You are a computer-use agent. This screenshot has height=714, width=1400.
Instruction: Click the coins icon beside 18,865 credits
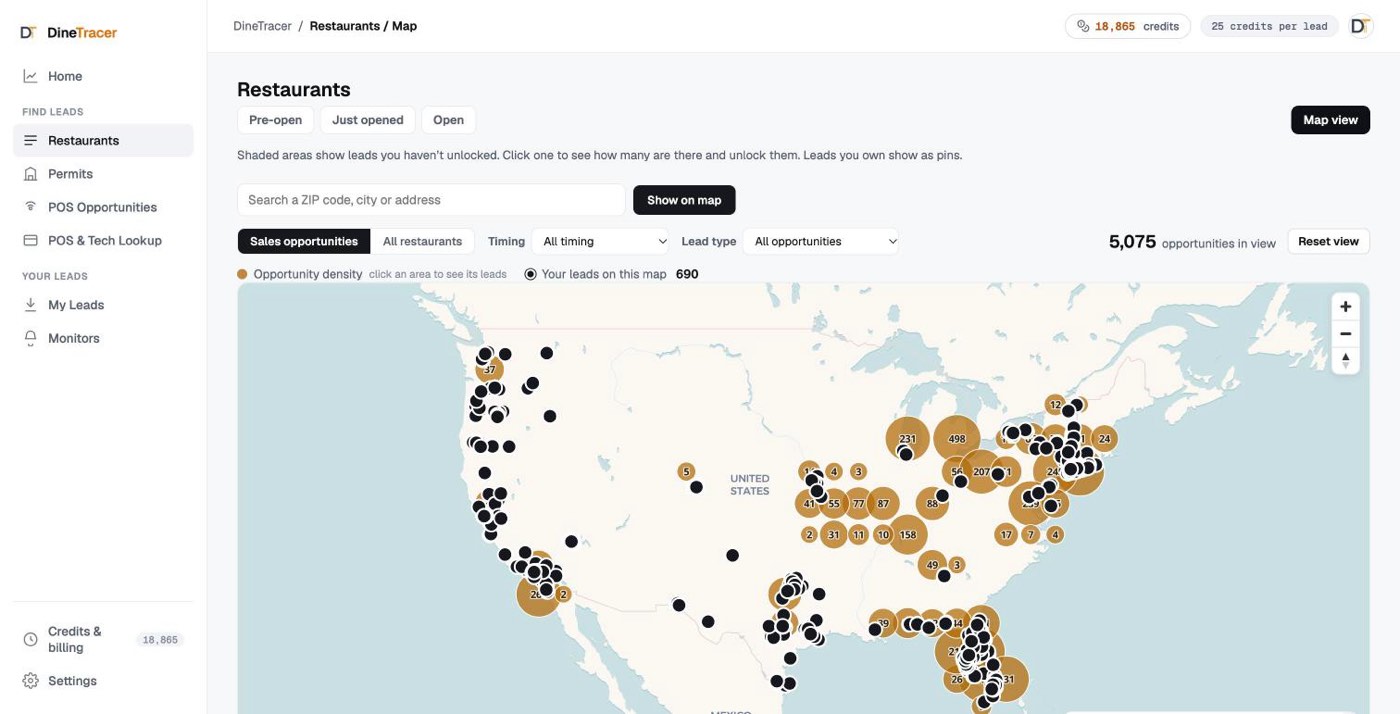(x=1083, y=26)
